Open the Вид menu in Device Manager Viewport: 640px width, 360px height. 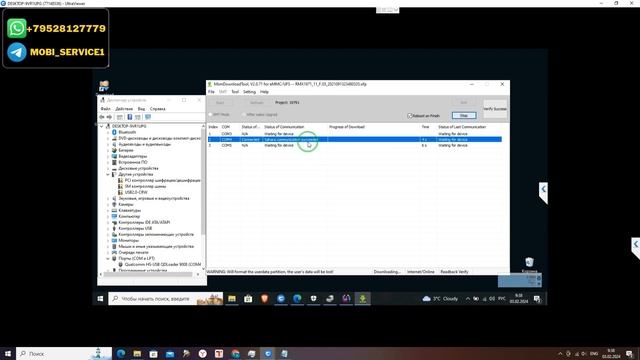tap(141, 109)
